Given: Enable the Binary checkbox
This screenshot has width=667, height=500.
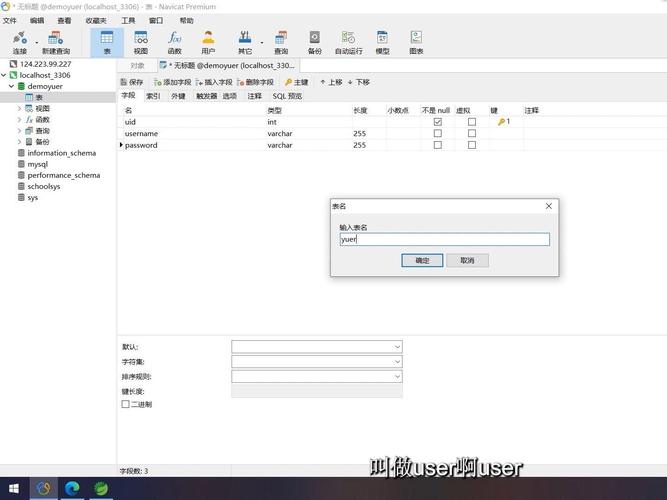Looking at the screenshot, I should tap(125, 404).
